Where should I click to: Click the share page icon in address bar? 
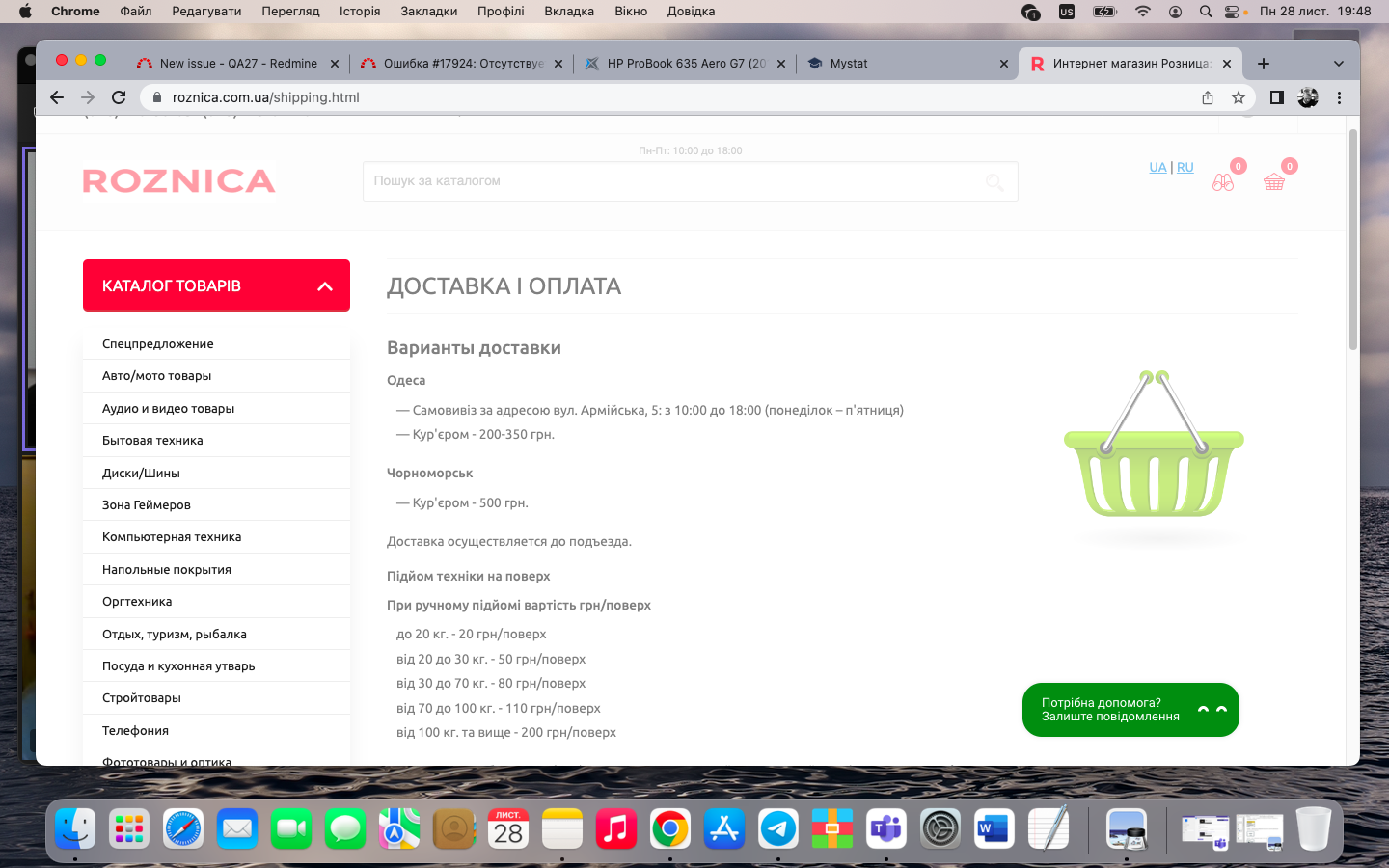pos(1208,97)
